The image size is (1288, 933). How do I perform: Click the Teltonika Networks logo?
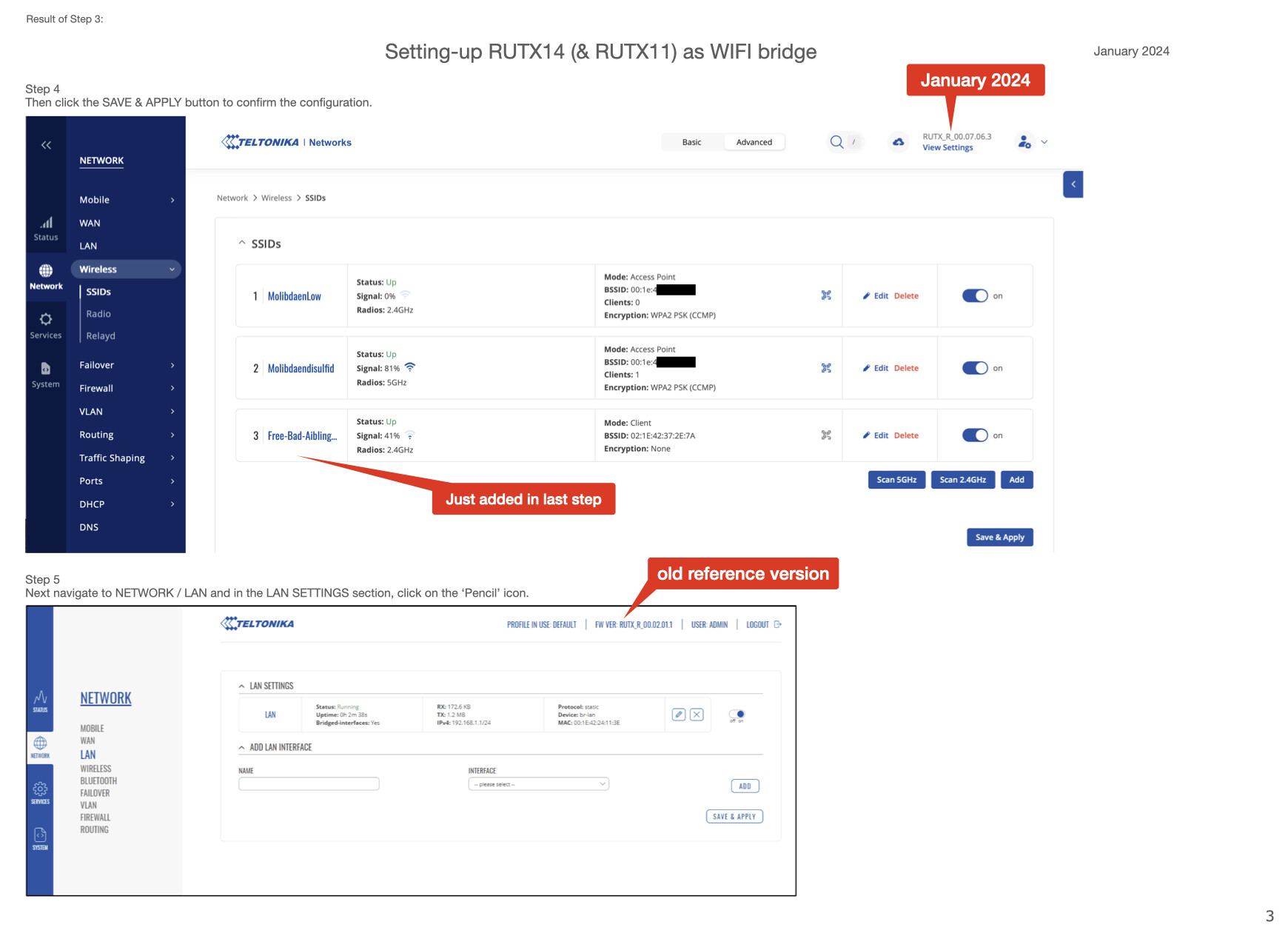point(286,142)
